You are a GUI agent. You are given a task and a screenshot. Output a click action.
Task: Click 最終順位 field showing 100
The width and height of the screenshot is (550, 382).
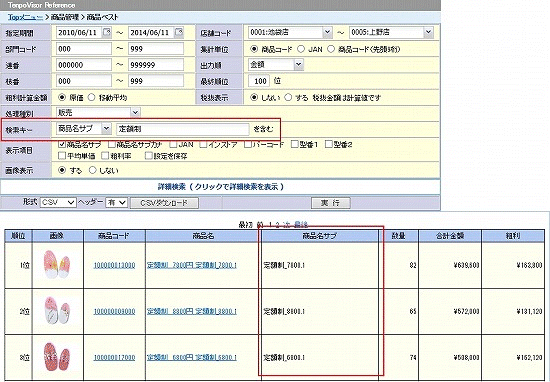(259, 81)
